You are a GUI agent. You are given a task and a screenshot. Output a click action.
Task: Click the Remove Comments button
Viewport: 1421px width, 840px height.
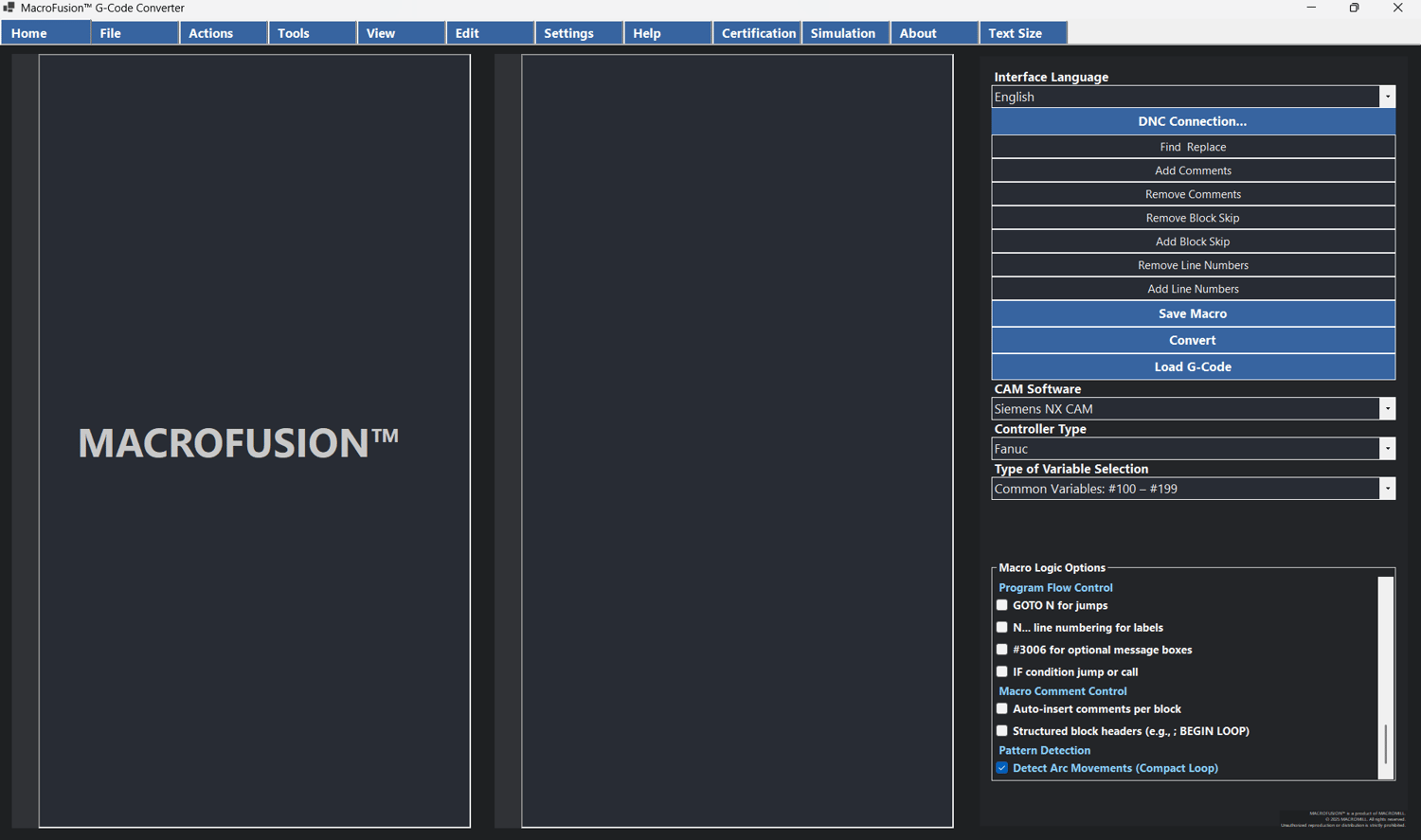click(x=1193, y=194)
